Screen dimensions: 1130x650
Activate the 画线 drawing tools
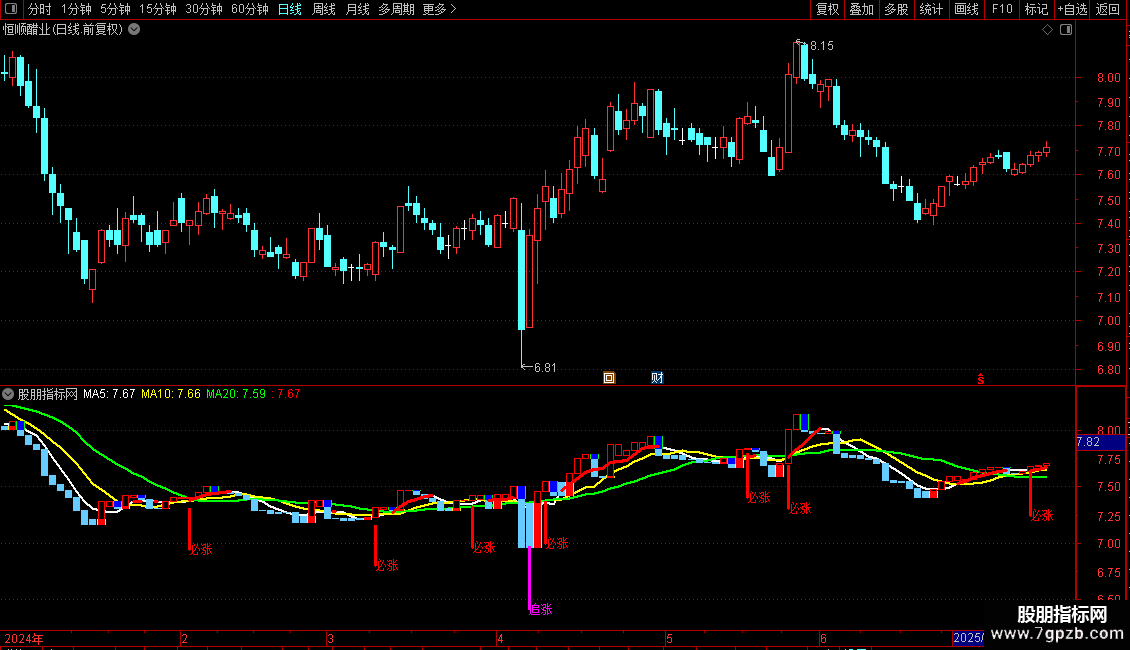tap(966, 9)
